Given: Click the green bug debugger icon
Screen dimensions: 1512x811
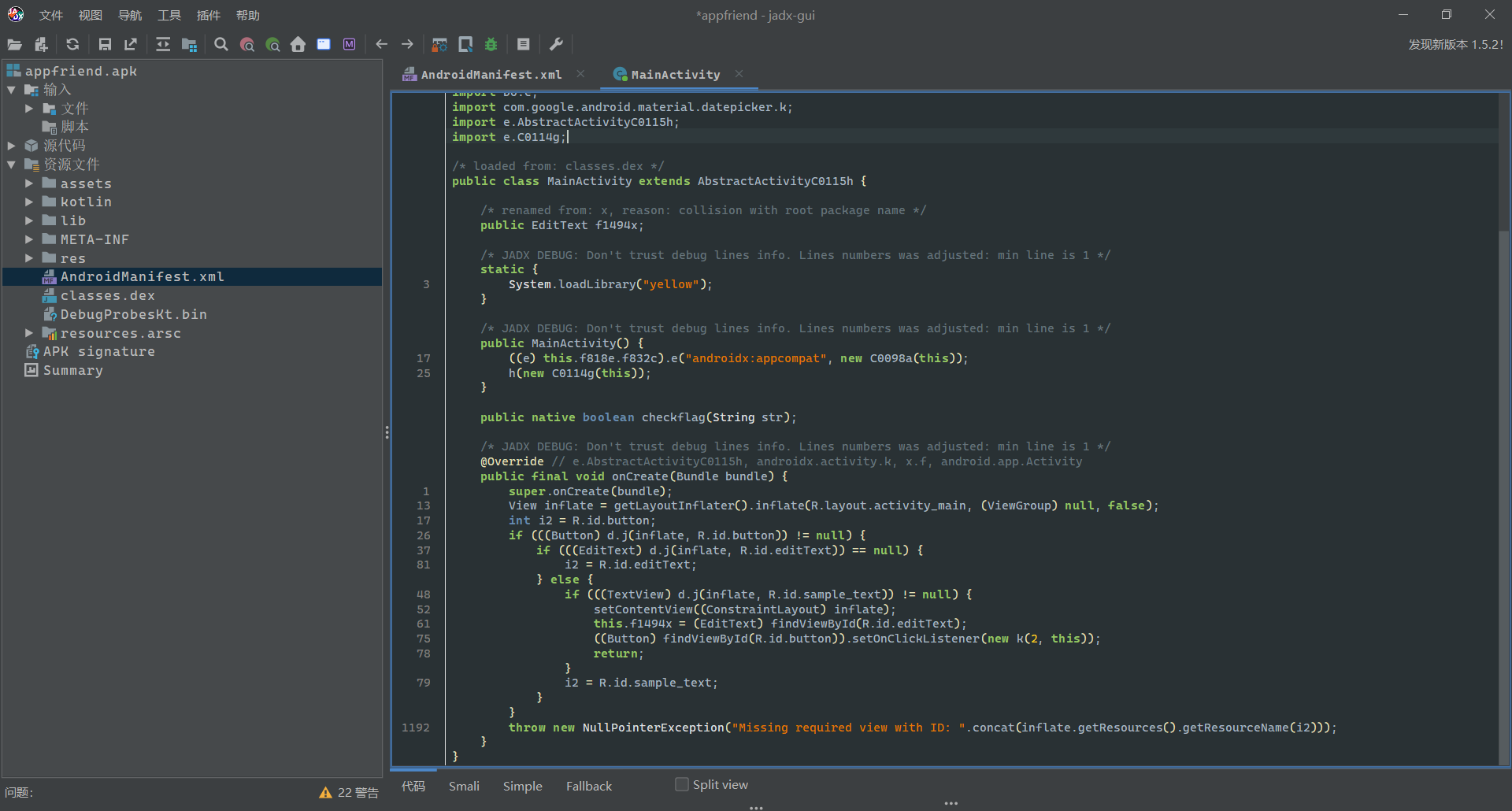Looking at the screenshot, I should [491, 45].
